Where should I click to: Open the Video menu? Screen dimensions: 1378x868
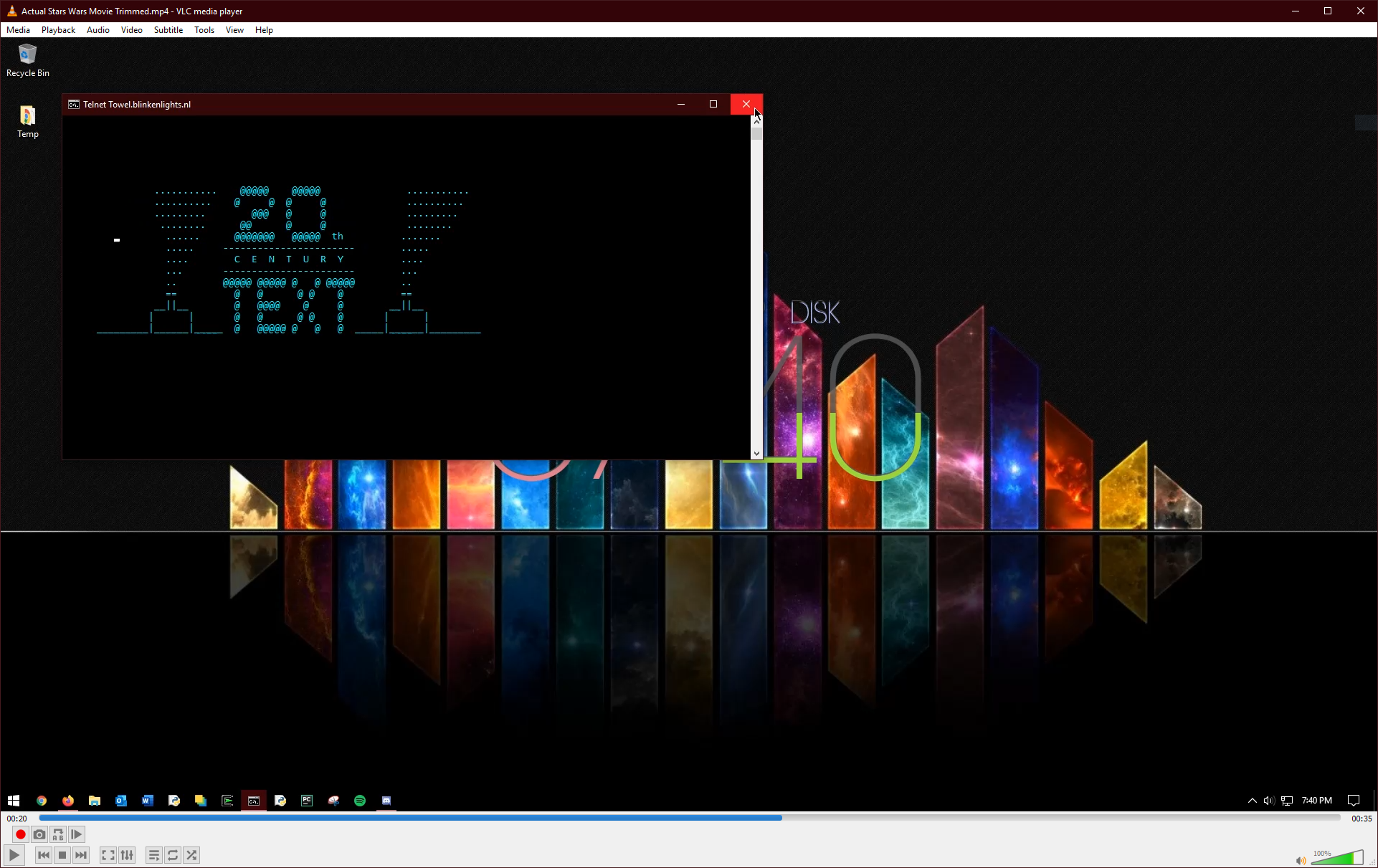tap(131, 29)
